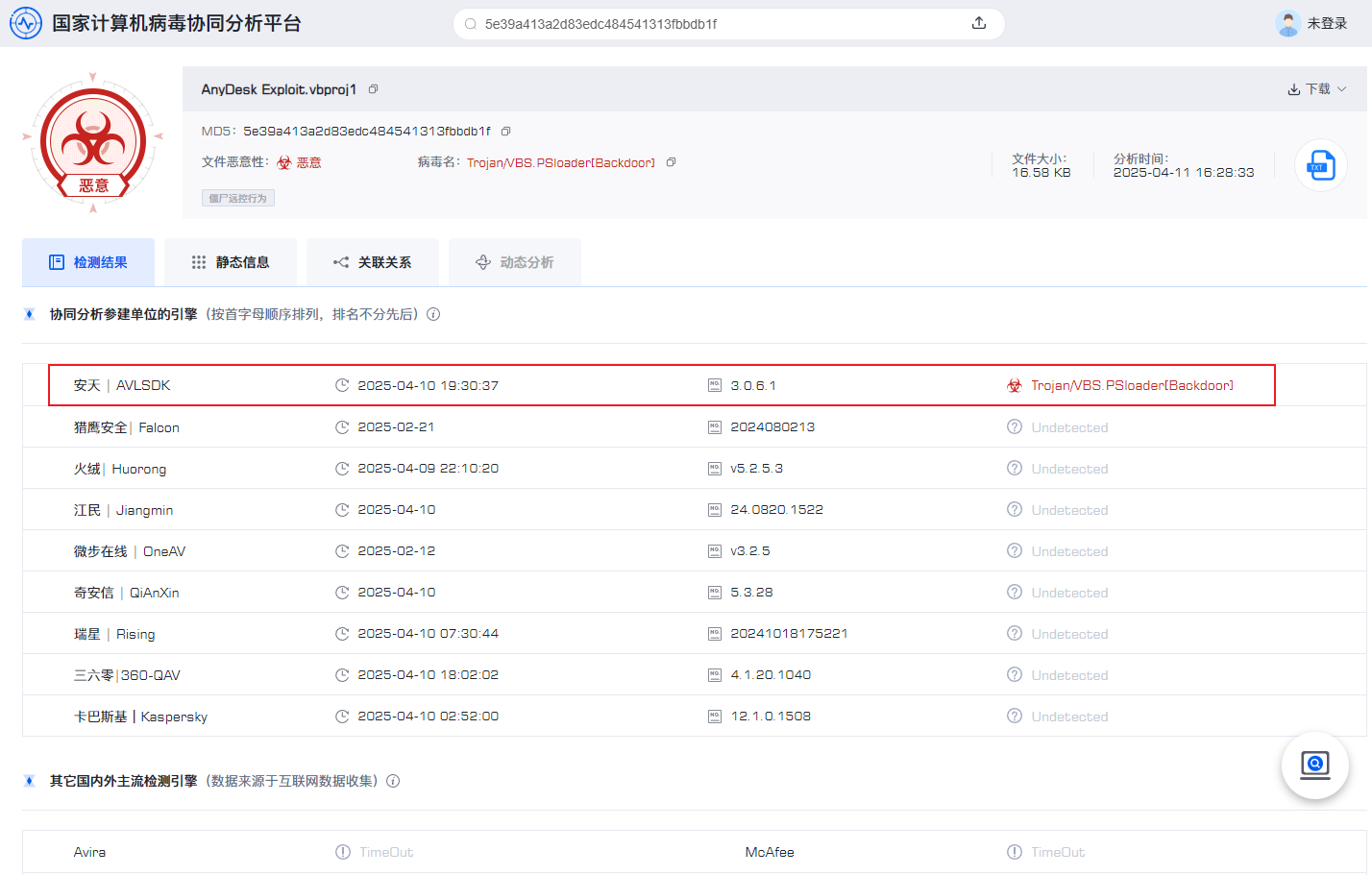Image resolution: width=1372 pixels, height=875 pixels.
Task: Click the hash search input field
Action: pyautogui.click(x=721, y=24)
